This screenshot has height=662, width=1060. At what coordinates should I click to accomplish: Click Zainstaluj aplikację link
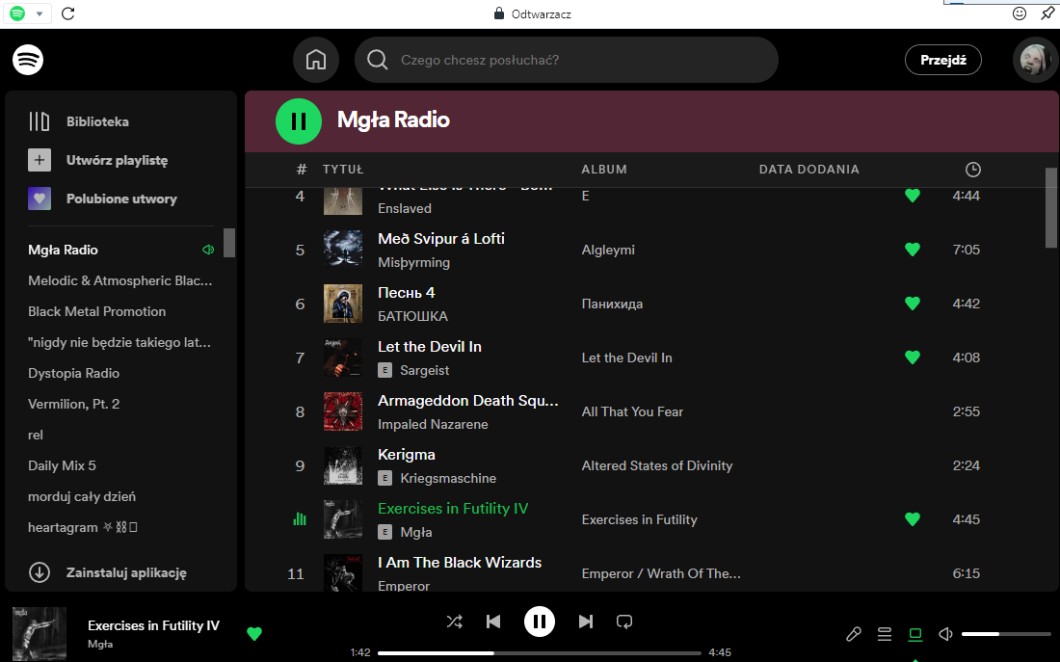click(x=126, y=573)
